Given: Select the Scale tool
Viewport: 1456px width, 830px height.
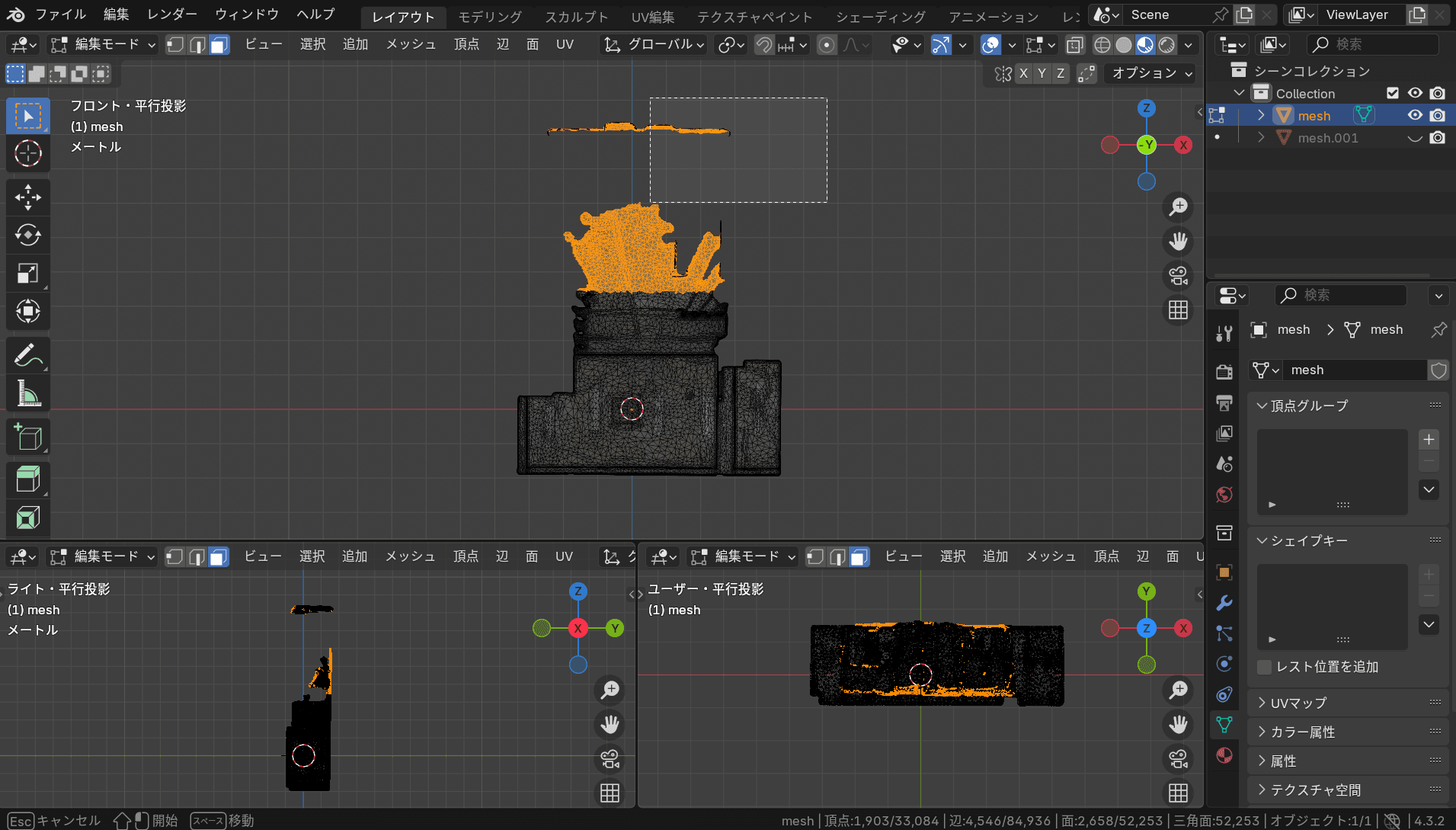Looking at the screenshot, I should [x=28, y=274].
